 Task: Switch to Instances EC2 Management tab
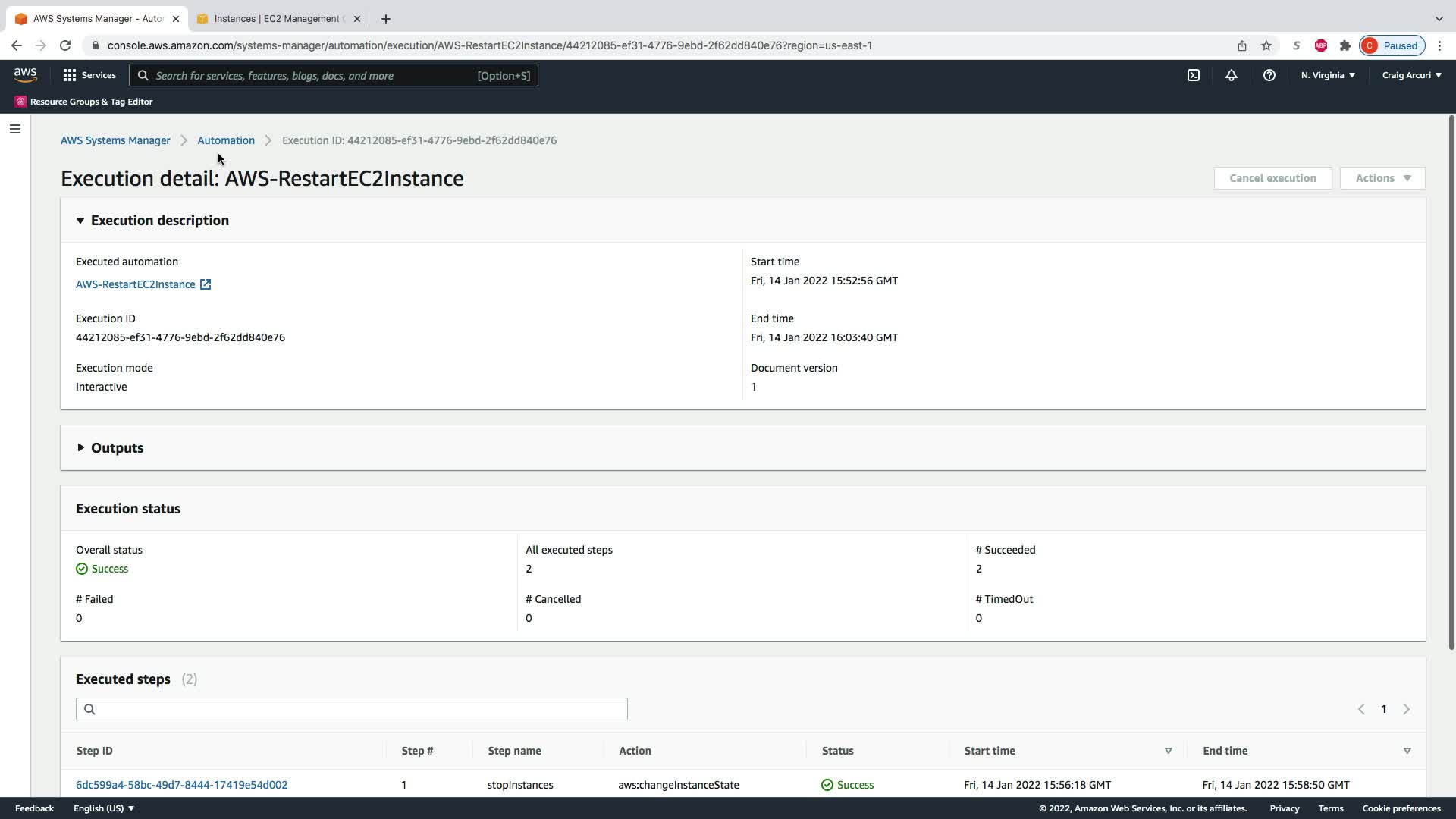pyautogui.click(x=277, y=19)
